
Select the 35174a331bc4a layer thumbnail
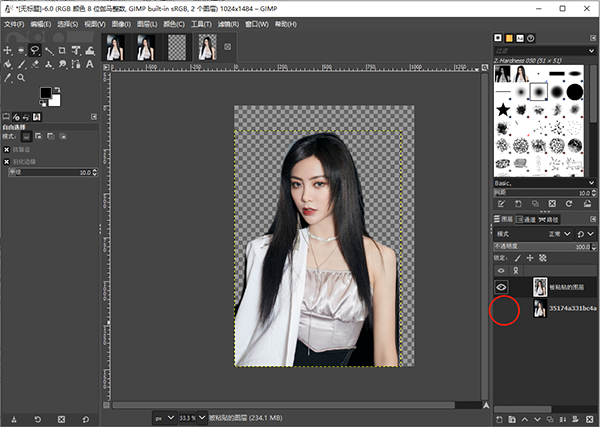point(541,309)
